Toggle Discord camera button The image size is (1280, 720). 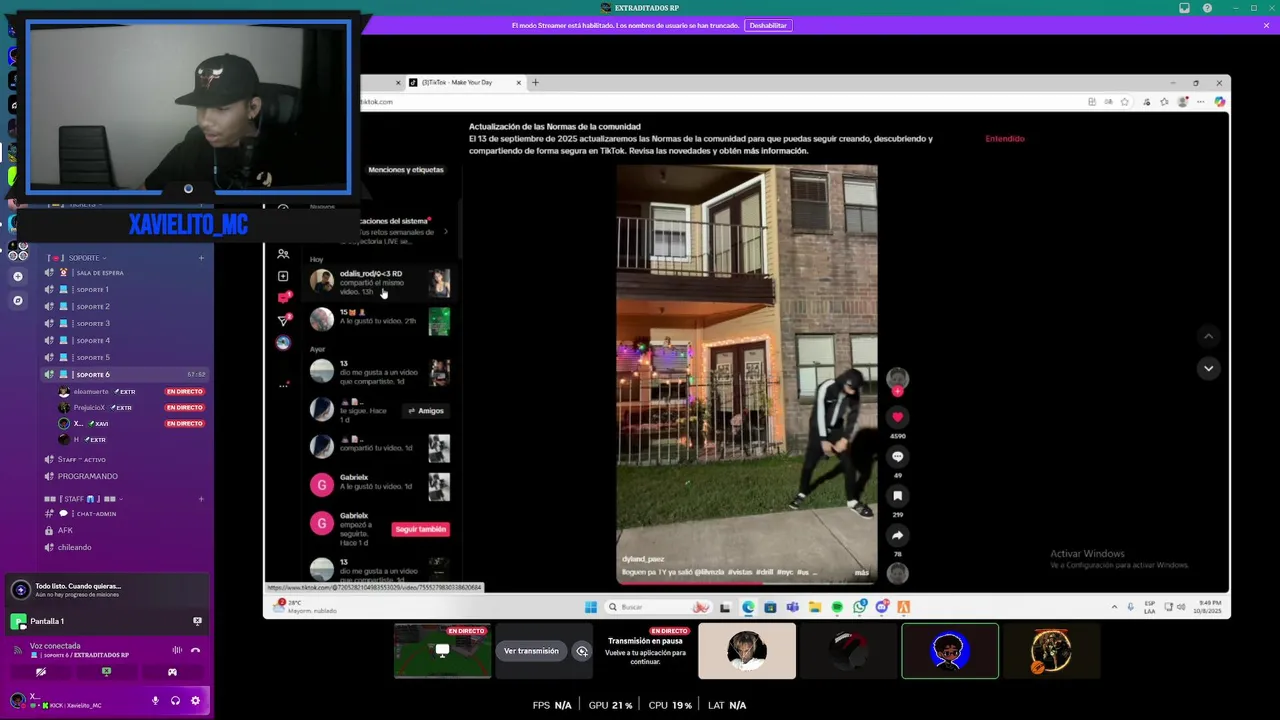click(41, 672)
